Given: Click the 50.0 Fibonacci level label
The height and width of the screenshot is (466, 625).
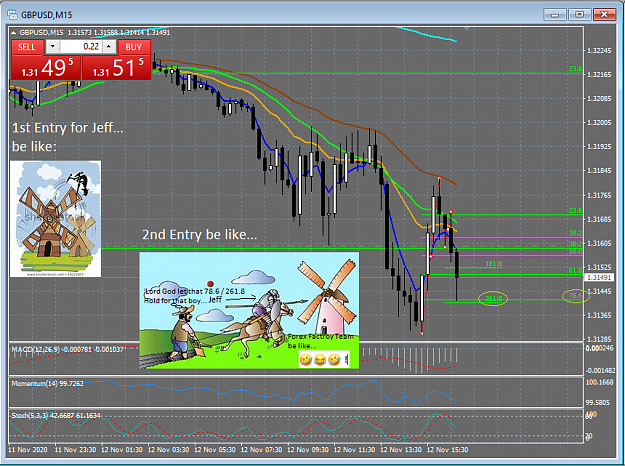Looking at the screenshot, I should tap(575, 252).
